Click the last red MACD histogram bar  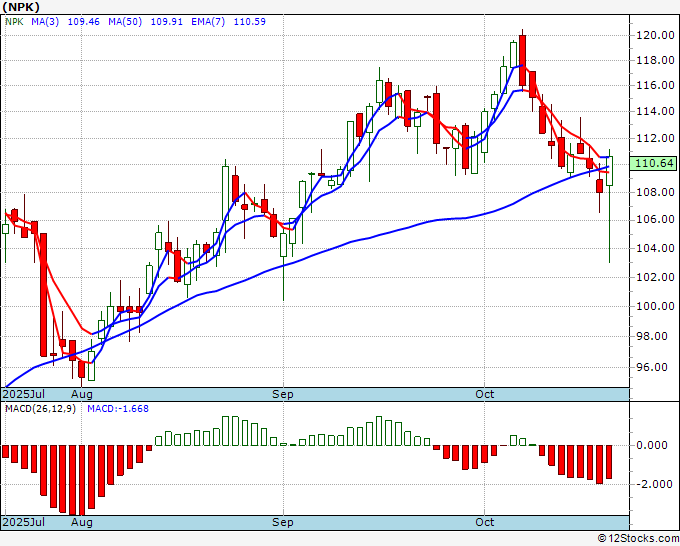coord(609,462)
